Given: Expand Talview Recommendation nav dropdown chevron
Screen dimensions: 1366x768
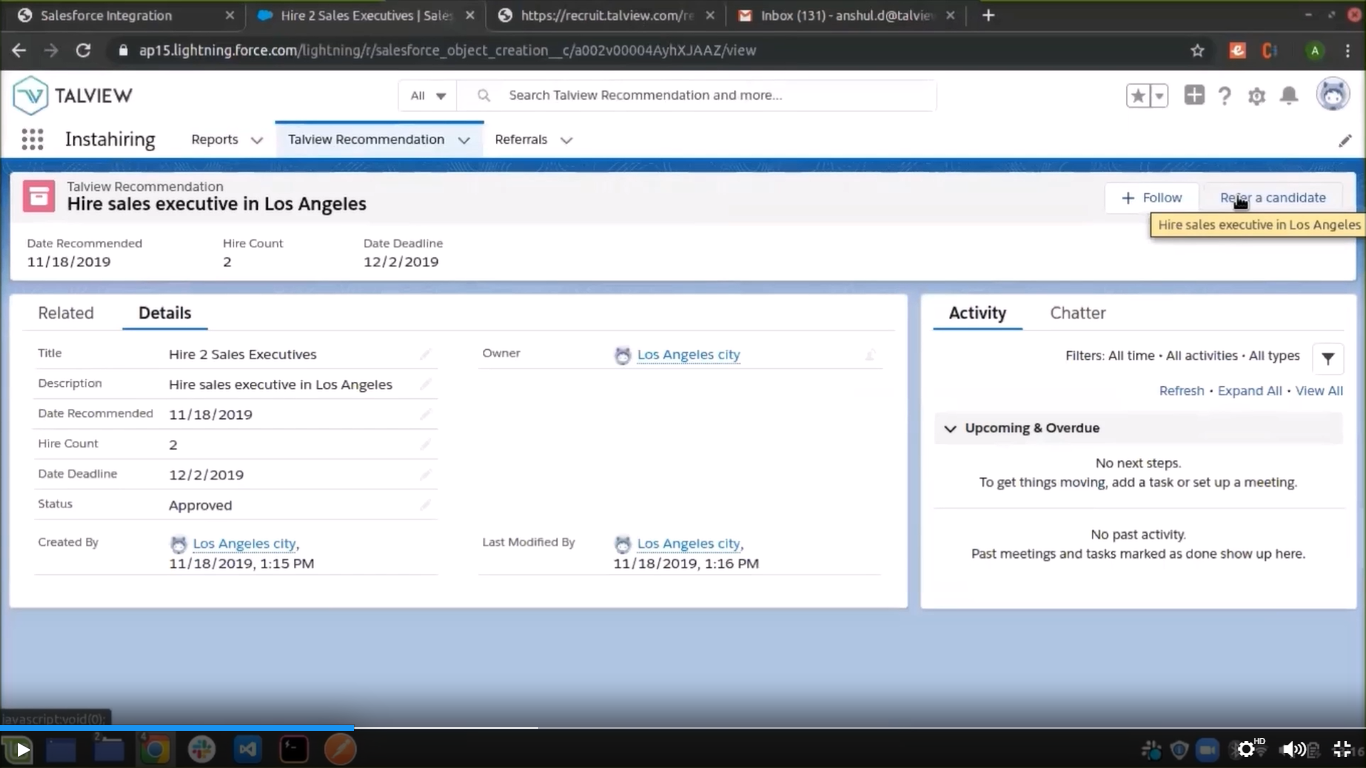Looking at the screenshot, I should click(464, 140).
